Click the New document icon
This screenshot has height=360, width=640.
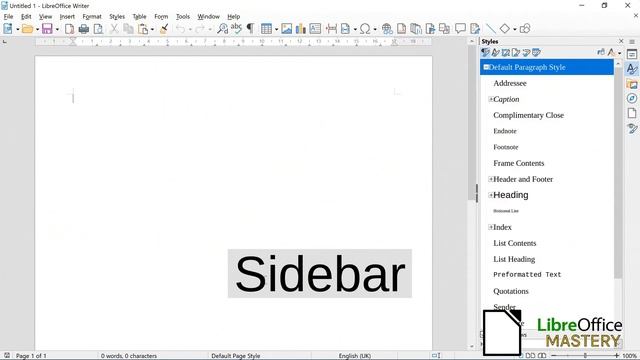(8, 29)
